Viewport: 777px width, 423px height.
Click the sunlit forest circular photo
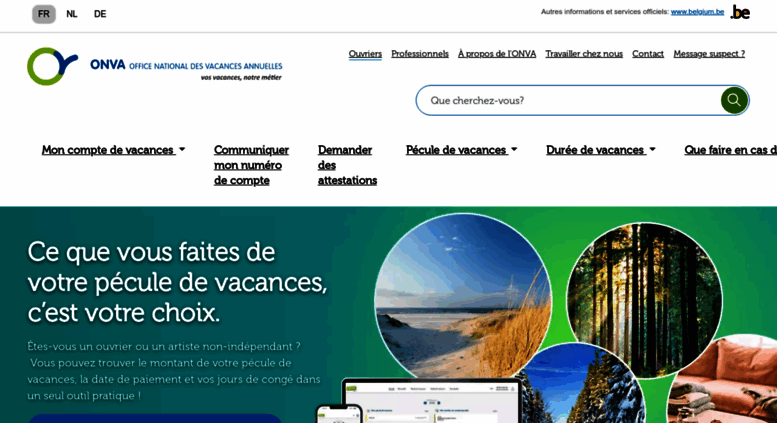644,301
